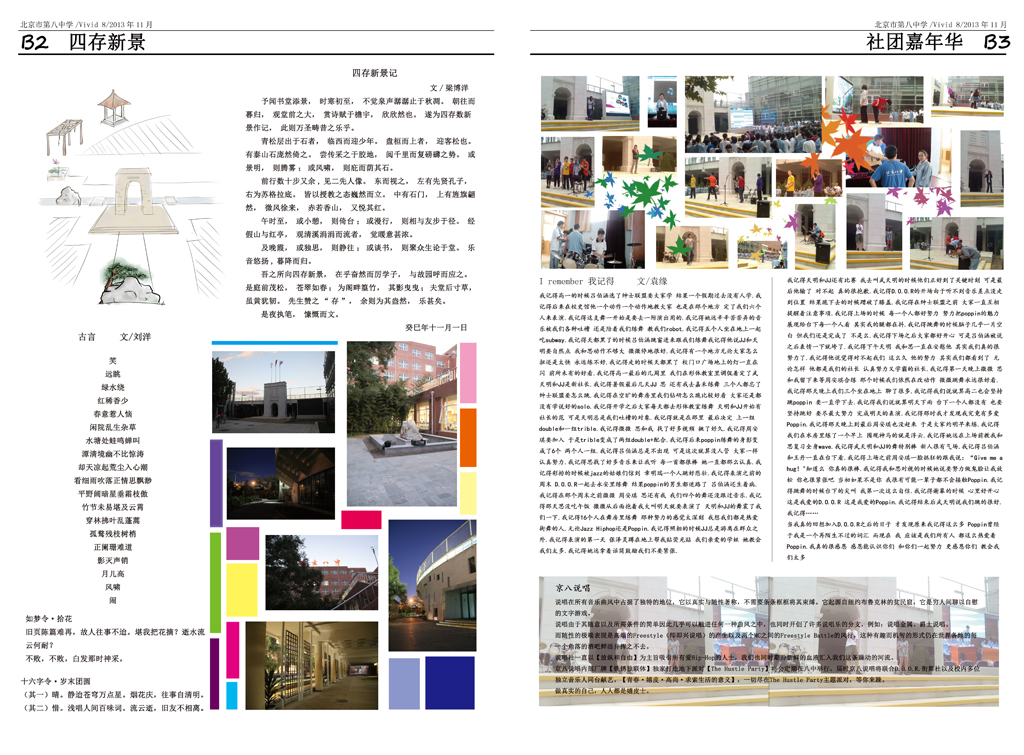Click the B2 page number in the left header
This screenshot has width=1024, height=755.
pos(35,42)
